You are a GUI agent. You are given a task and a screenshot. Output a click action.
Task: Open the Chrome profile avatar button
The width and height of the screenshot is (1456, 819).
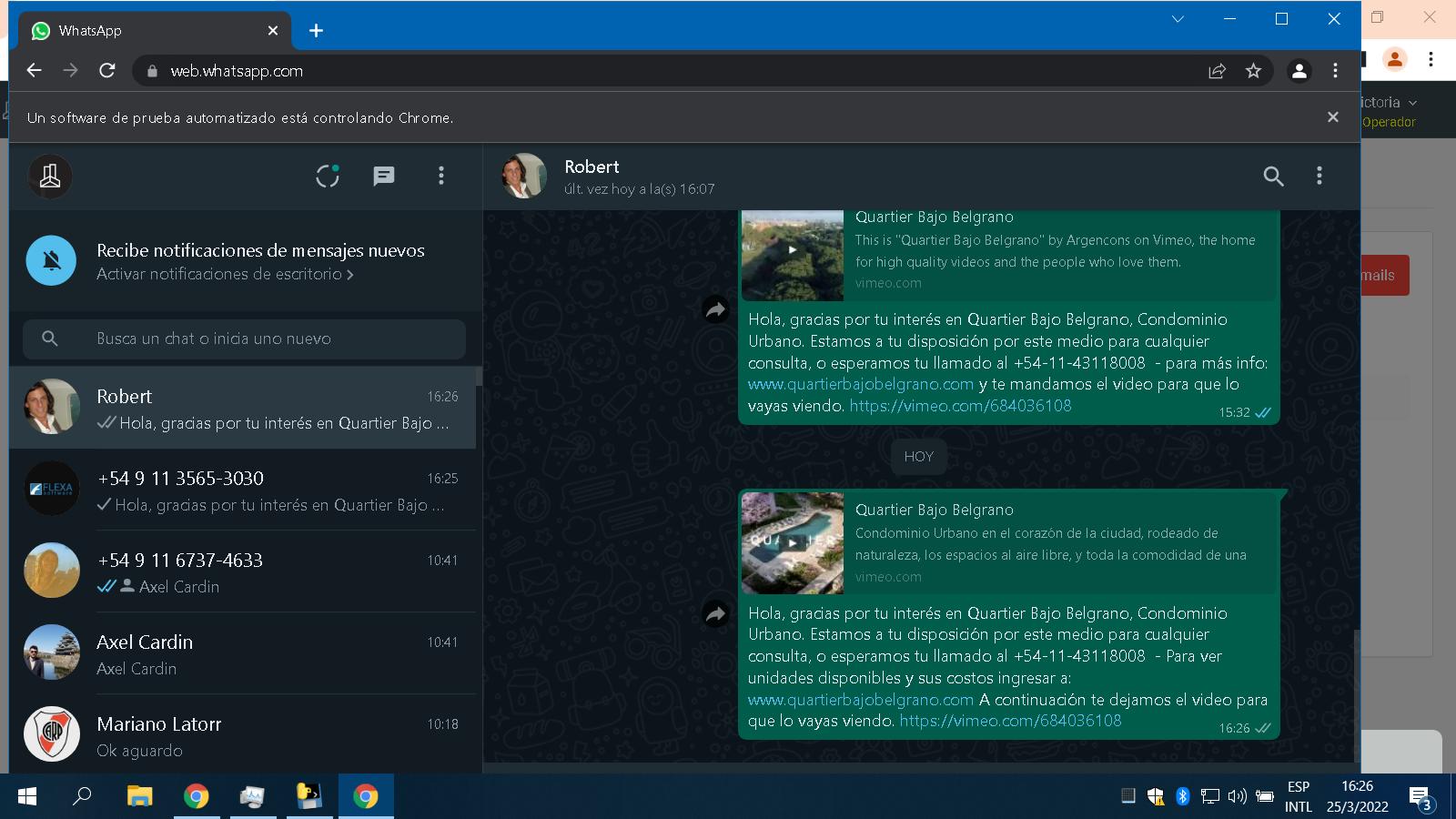tap(1299, 71)
